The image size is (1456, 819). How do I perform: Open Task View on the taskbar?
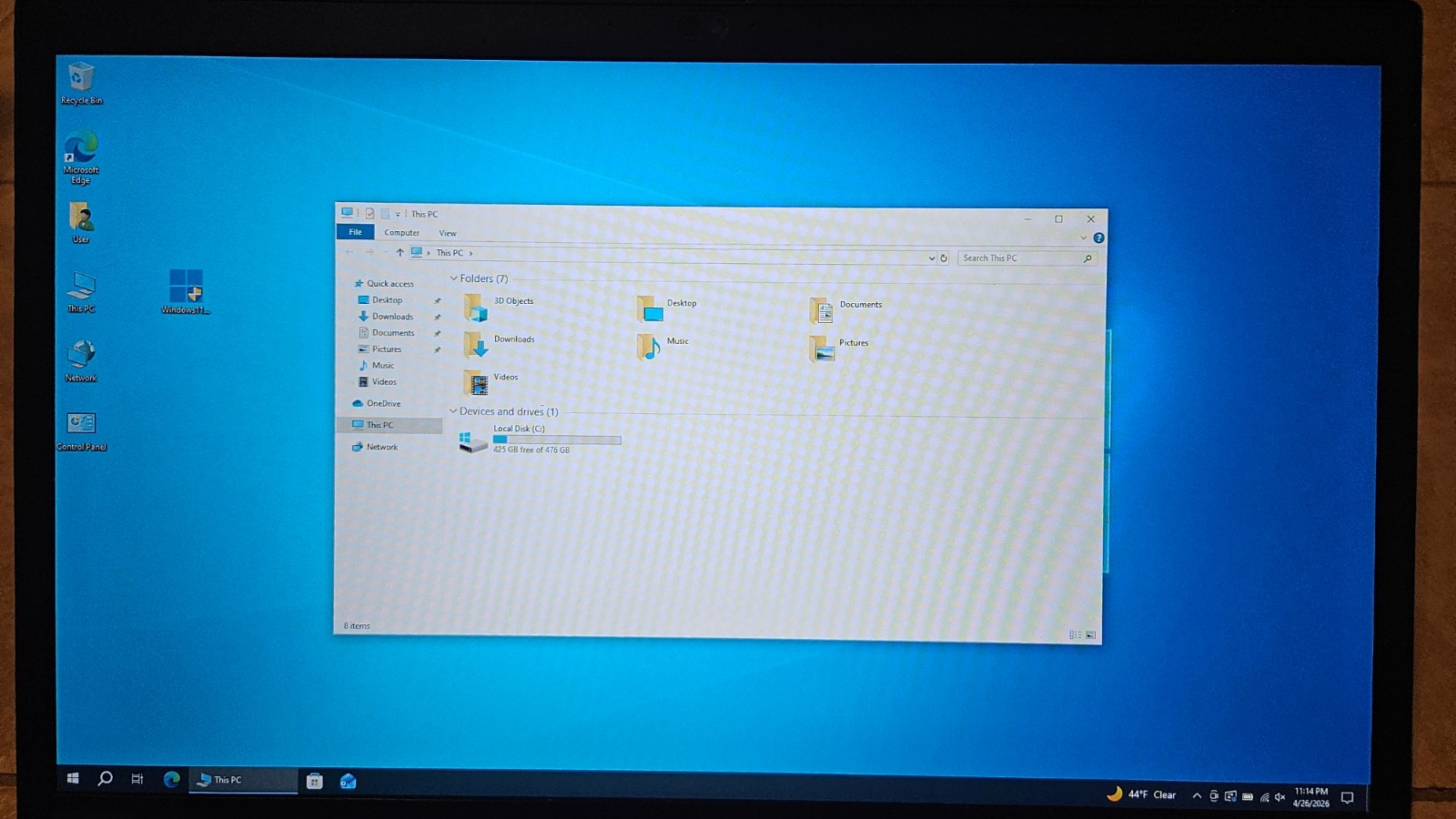pos(137,779)
